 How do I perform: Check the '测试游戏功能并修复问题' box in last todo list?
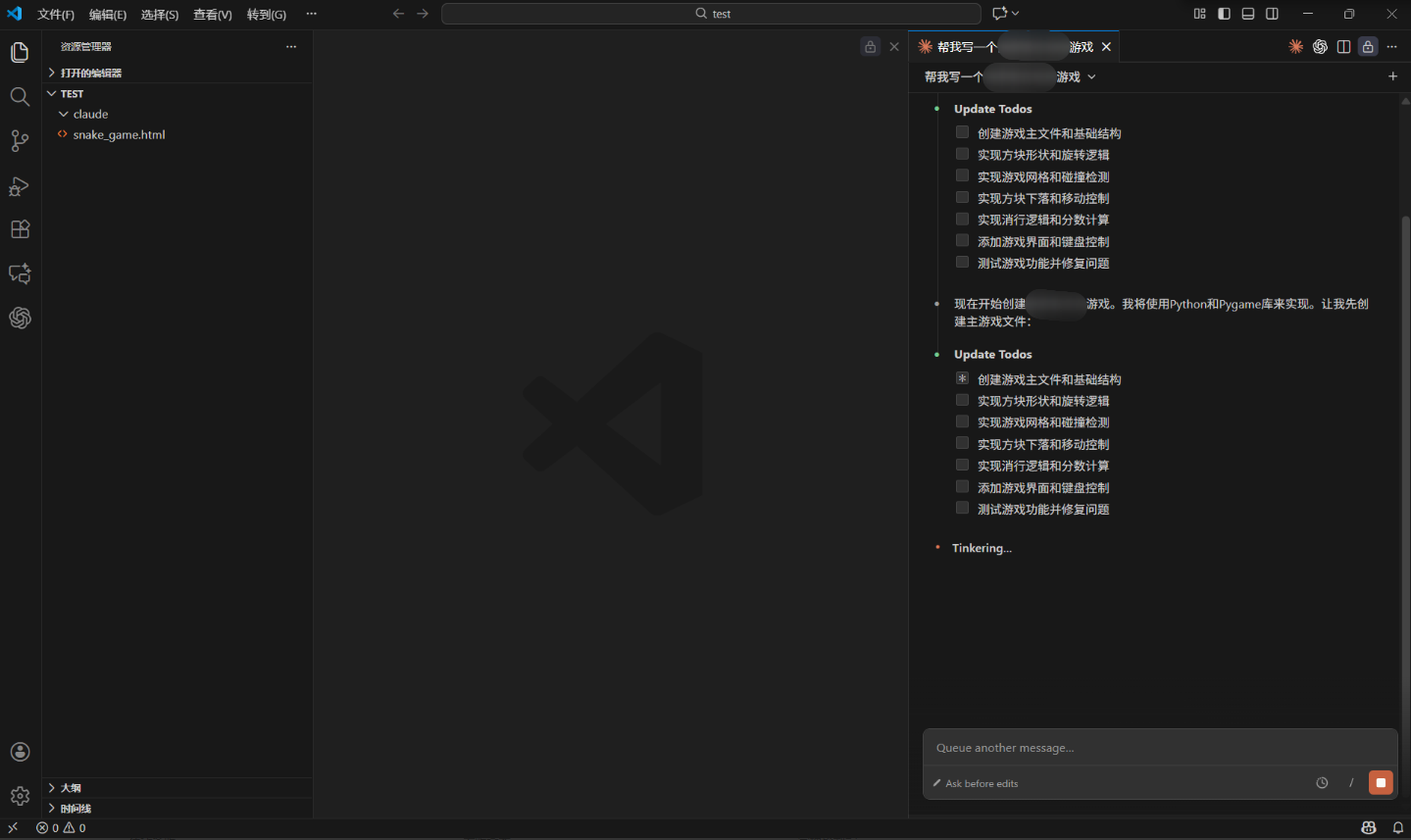coord(962,508)
